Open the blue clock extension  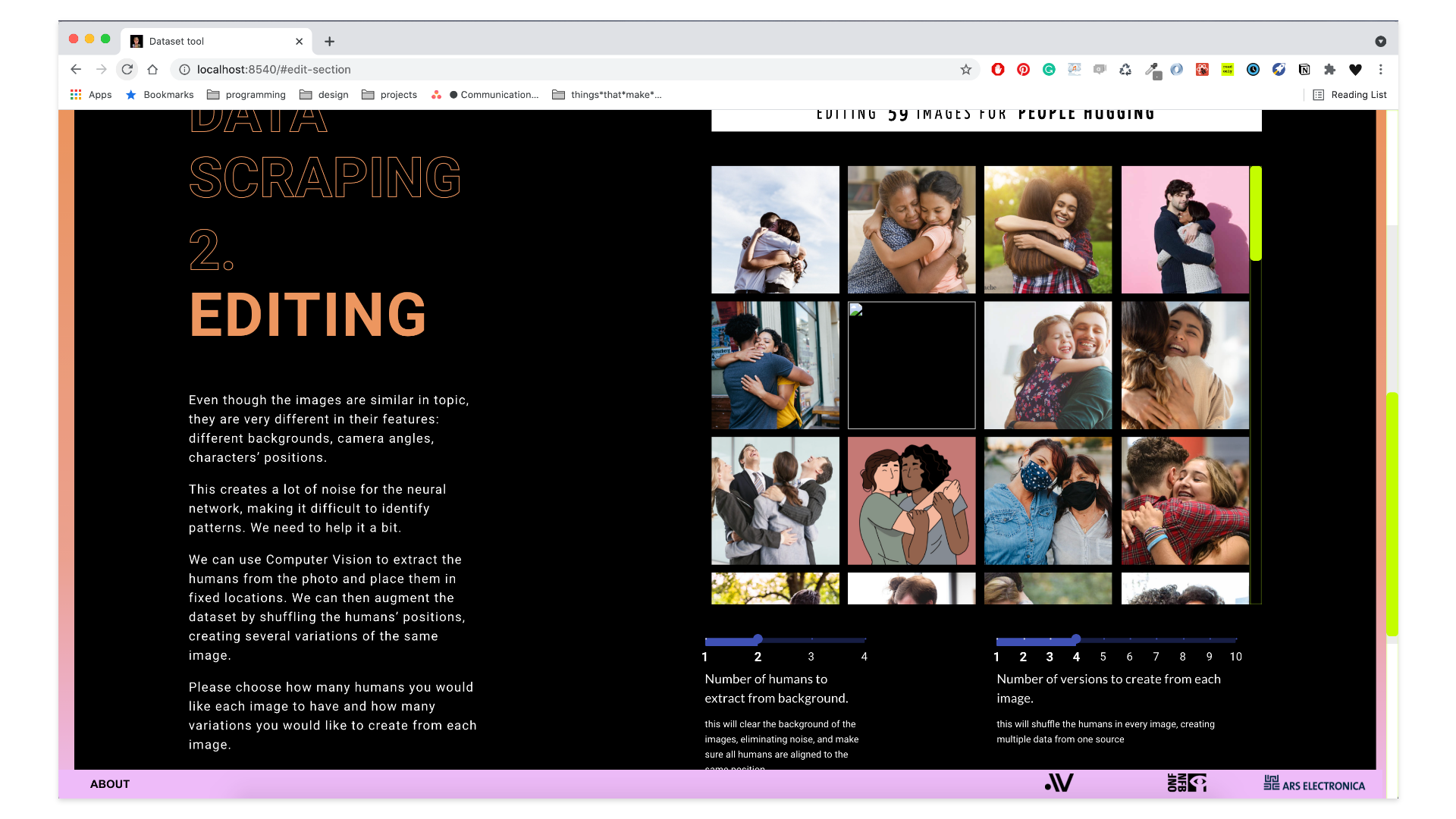1253,70
